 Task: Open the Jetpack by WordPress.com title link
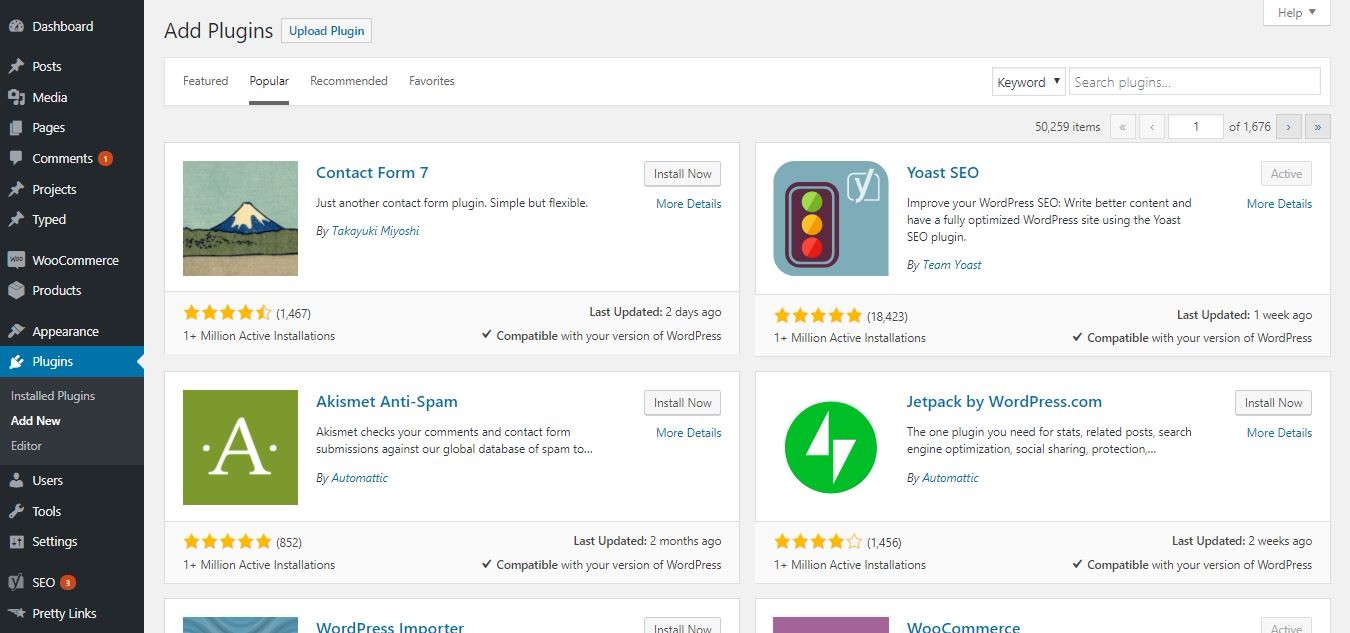point(1004,401)
